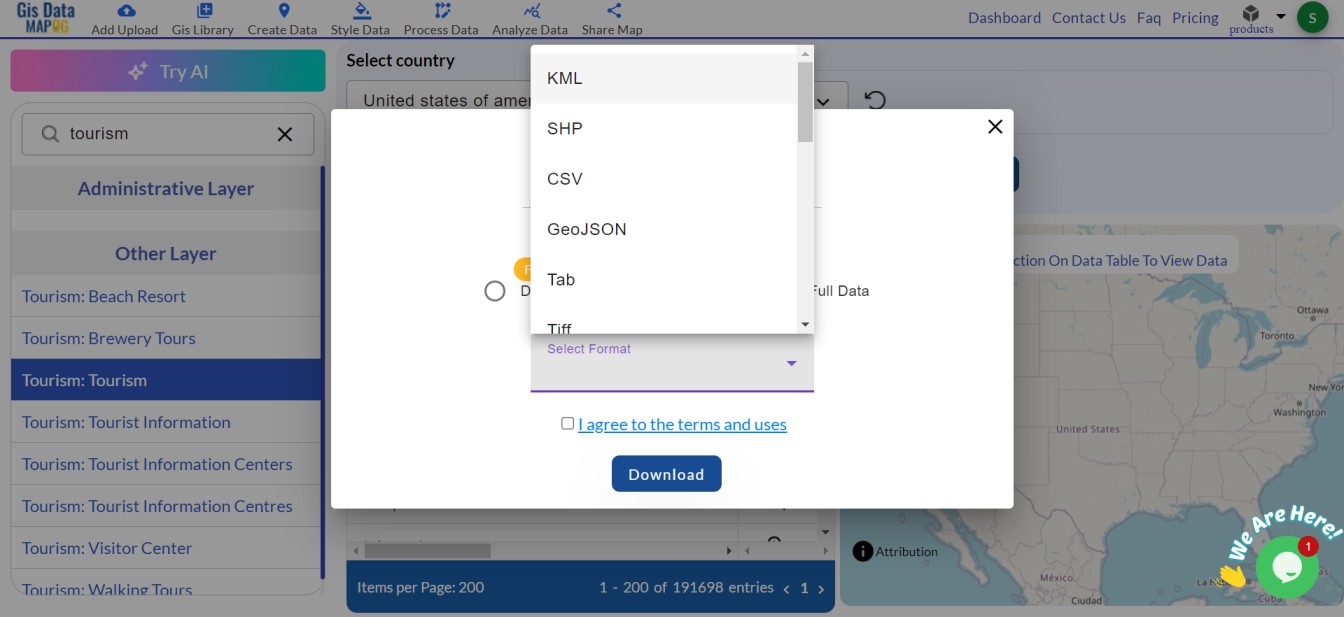Expand the Select Format dropdown arrow
The image size is (1344, 617).
coord(791,363)
